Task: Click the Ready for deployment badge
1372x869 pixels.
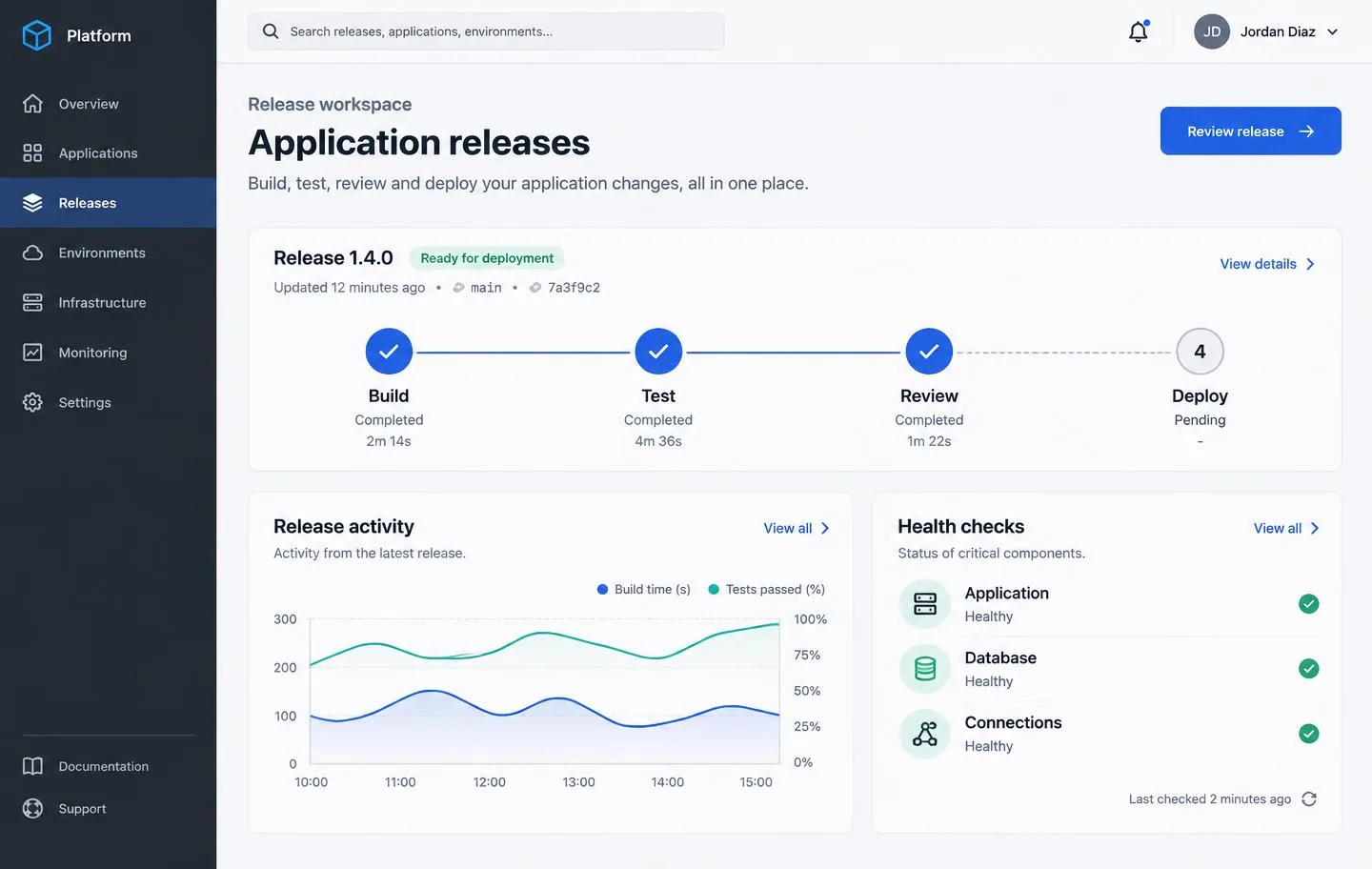Action: pos(487,258)
